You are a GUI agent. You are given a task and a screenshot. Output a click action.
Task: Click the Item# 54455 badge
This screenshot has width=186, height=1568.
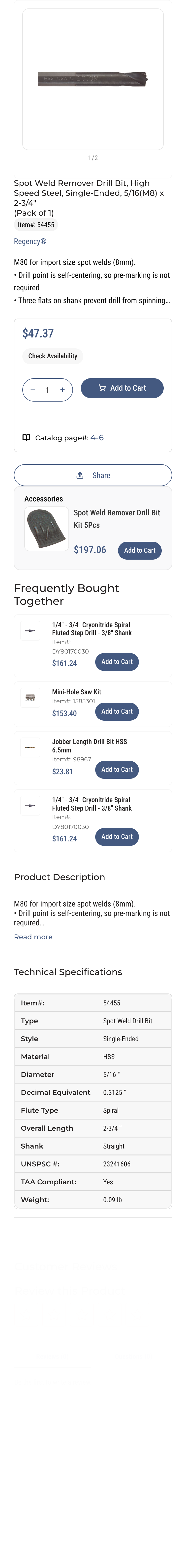36,225
